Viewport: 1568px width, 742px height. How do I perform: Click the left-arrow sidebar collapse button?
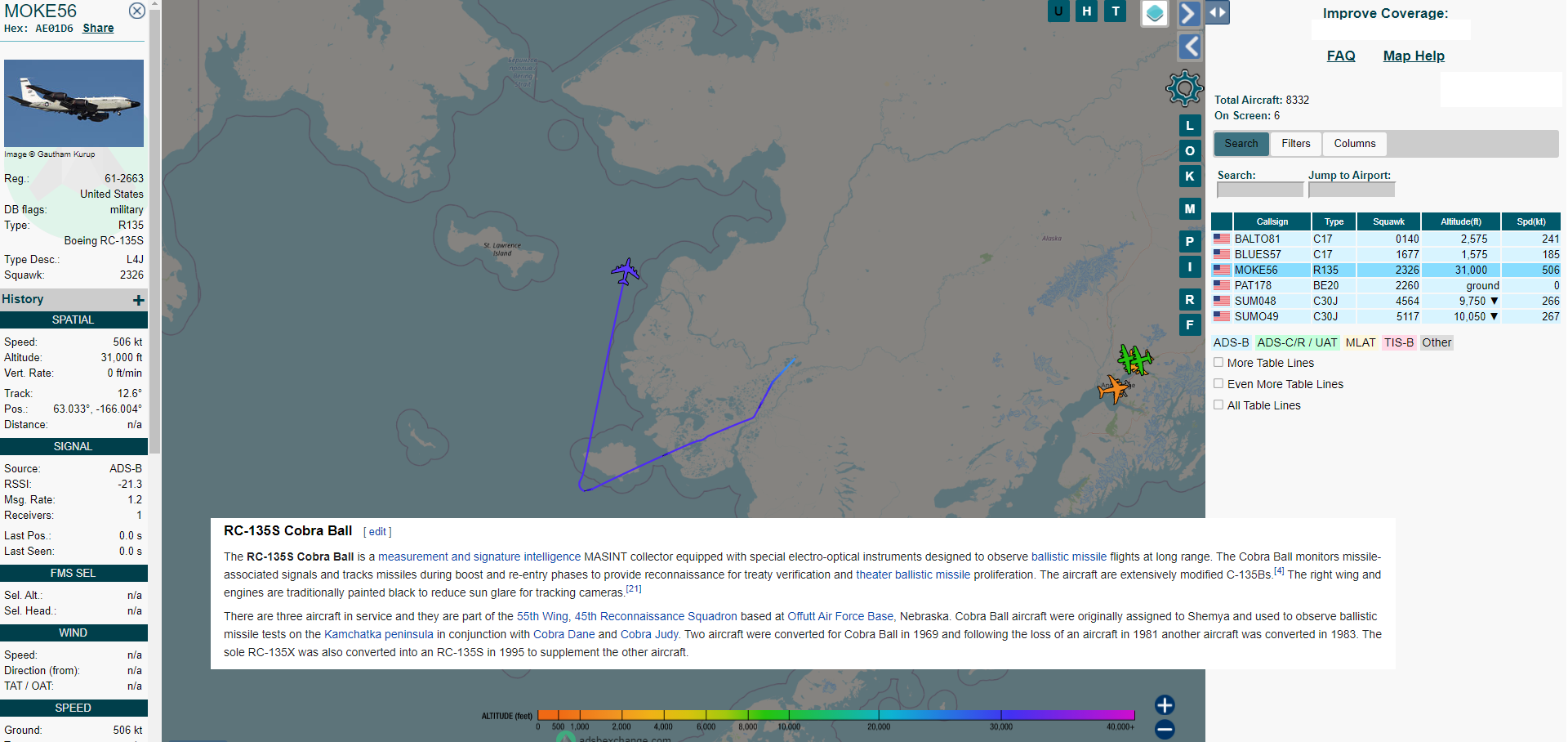[1189, 47]
